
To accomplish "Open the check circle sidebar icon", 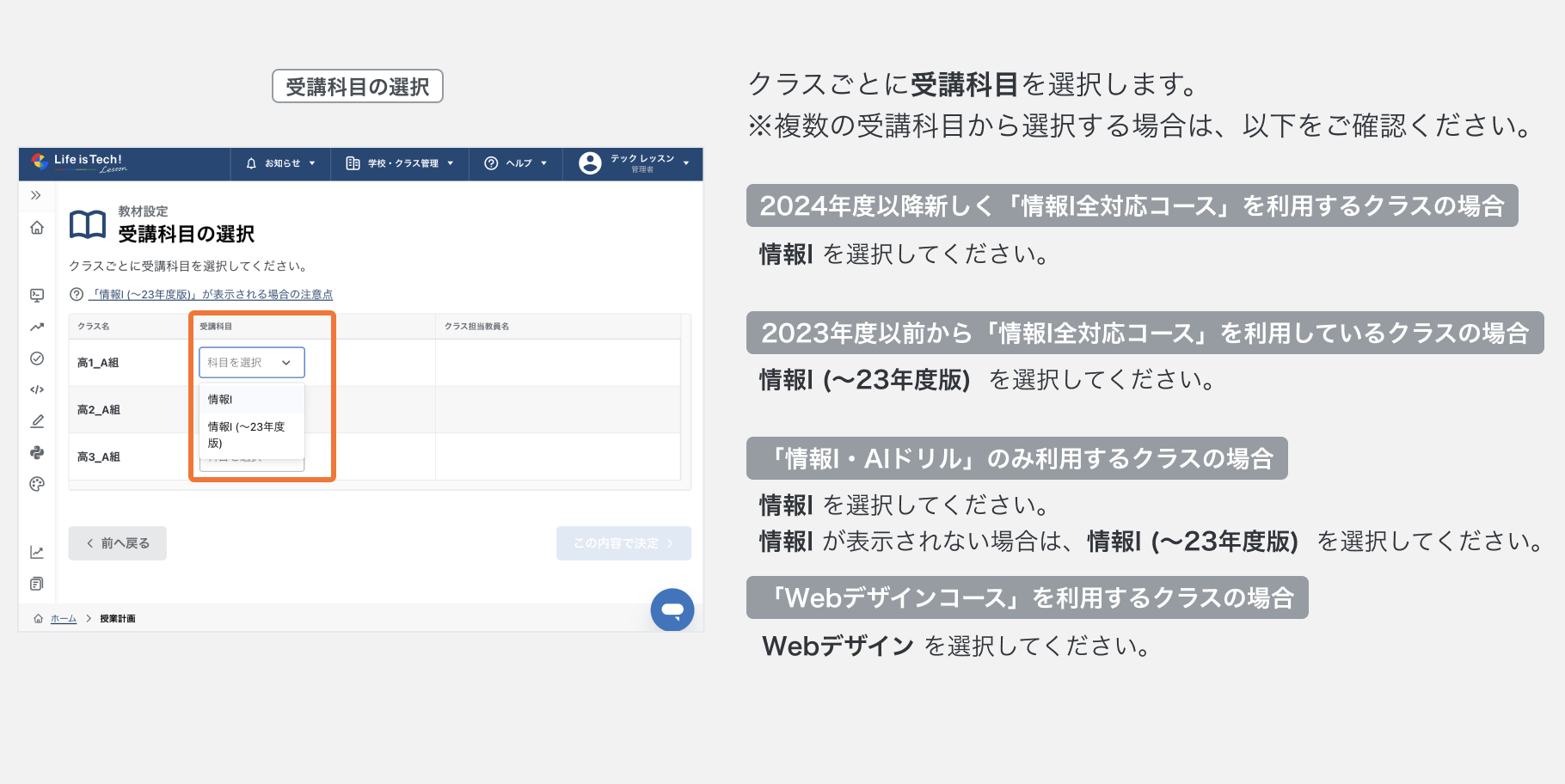I will pos(37,358).
